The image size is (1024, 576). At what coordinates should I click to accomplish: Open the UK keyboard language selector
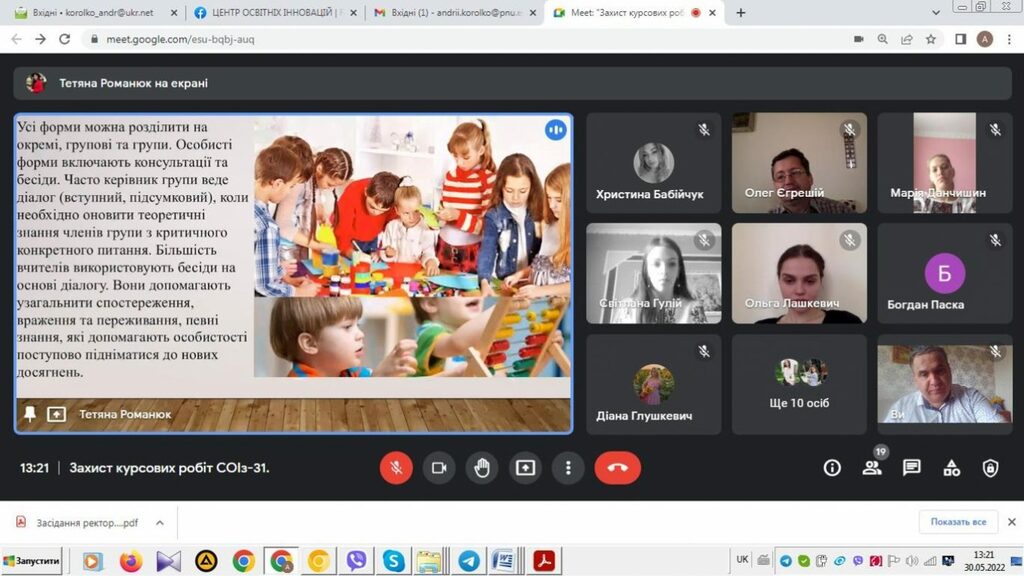tap(742, 560)
